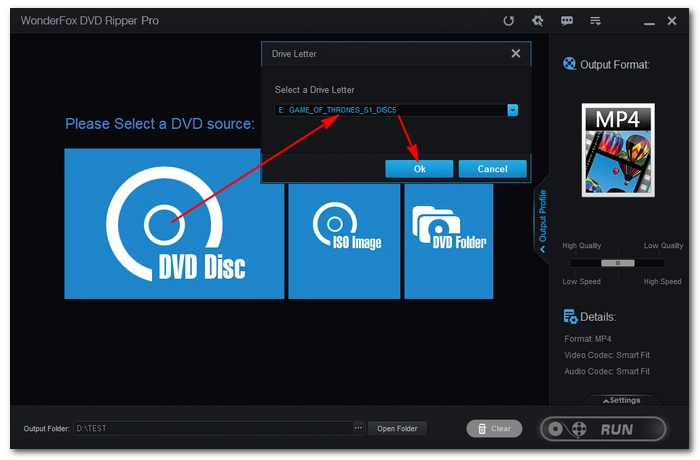The height and width of the screenshot is (460, 700).
Task: Choose ISO Image as source
Action: click(x=344, y=241)
